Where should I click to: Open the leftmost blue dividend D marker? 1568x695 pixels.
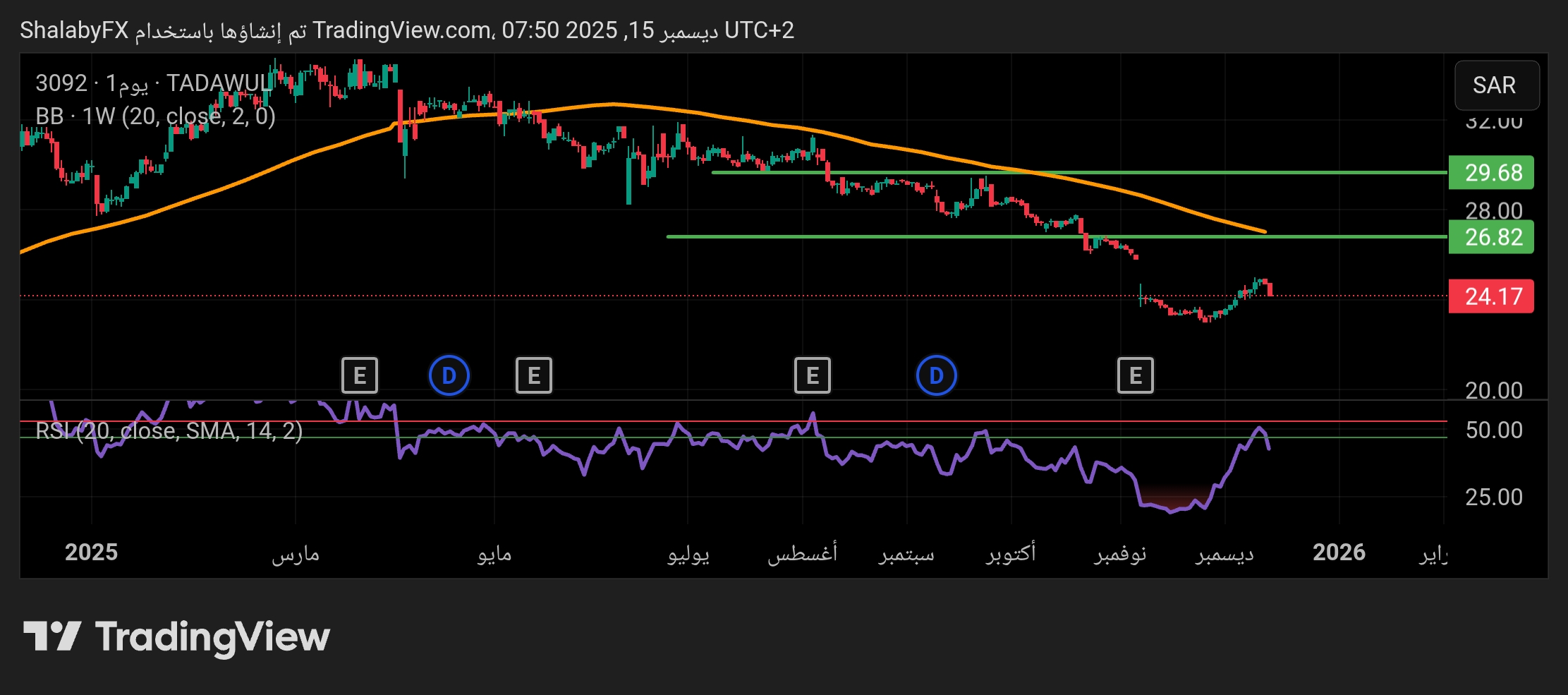pyautogui.click(x=449, y=375)
